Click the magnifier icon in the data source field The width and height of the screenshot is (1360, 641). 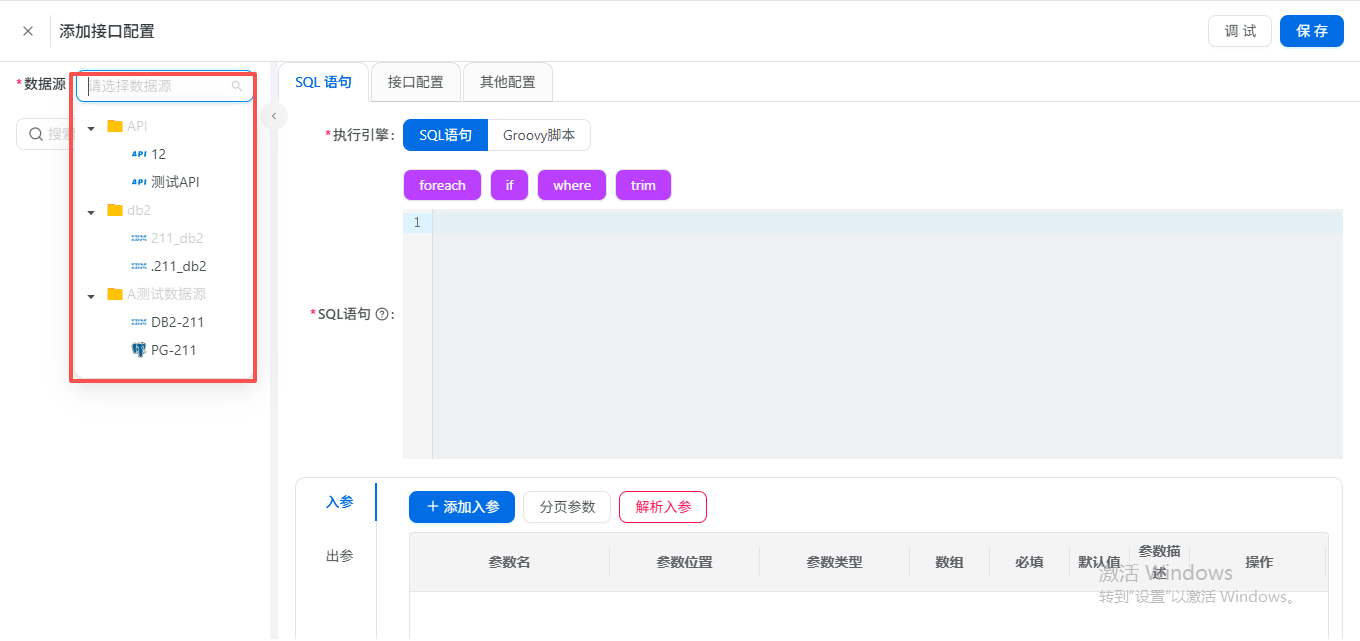237,86
